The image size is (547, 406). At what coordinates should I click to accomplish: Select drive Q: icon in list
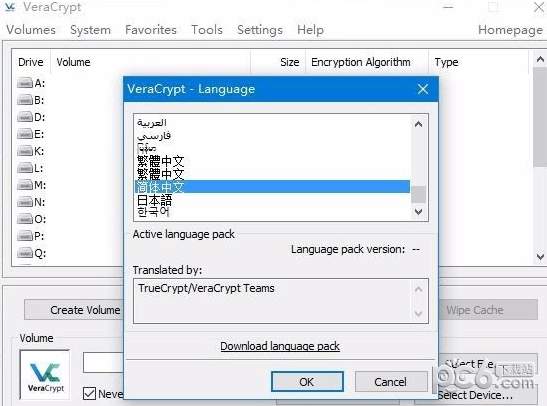(x=25, y=253)
